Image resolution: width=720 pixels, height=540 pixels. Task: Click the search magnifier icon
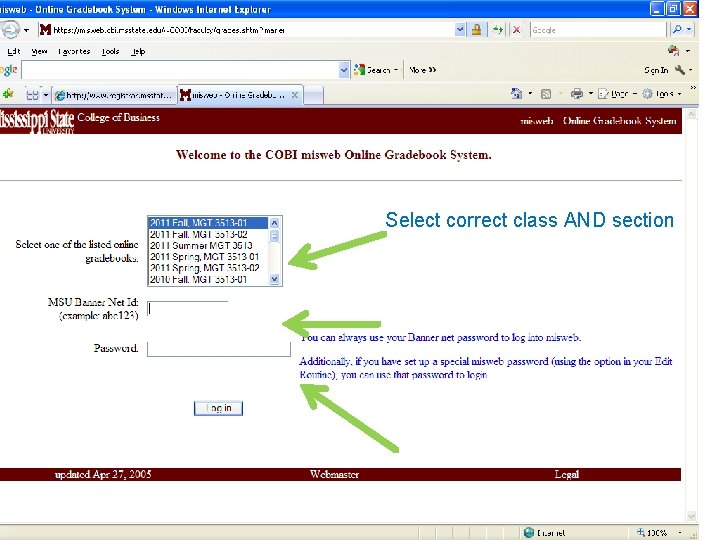tap(677, 30)
